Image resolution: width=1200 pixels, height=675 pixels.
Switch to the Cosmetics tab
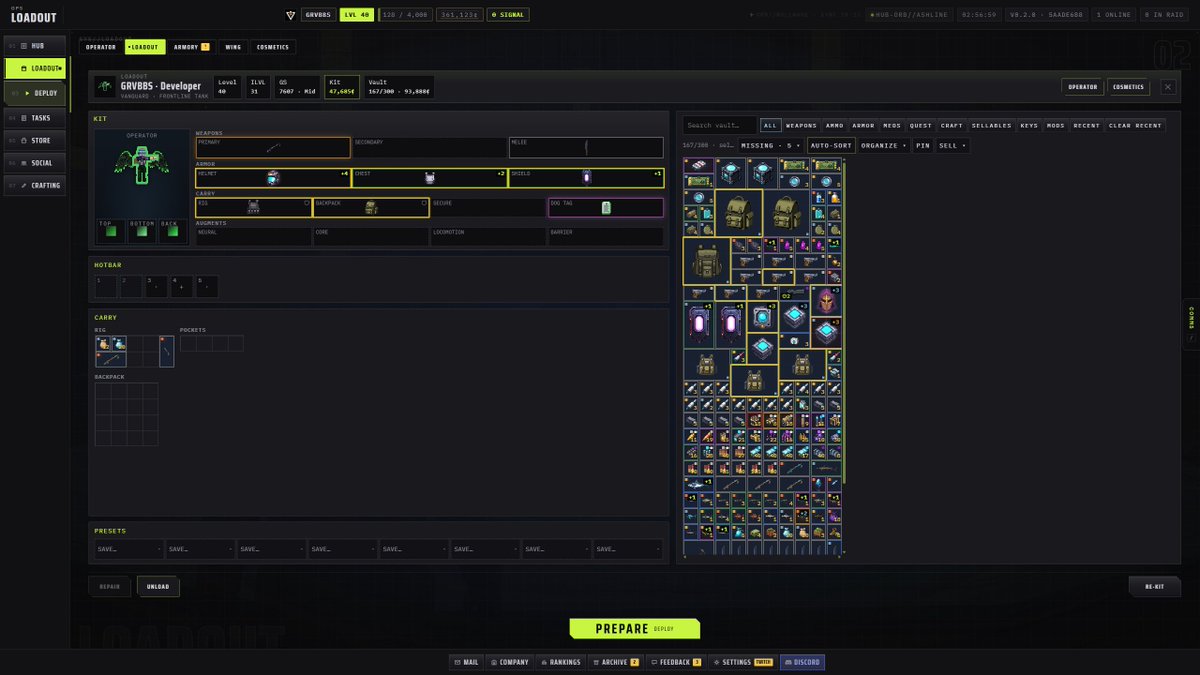pos(273,47)
